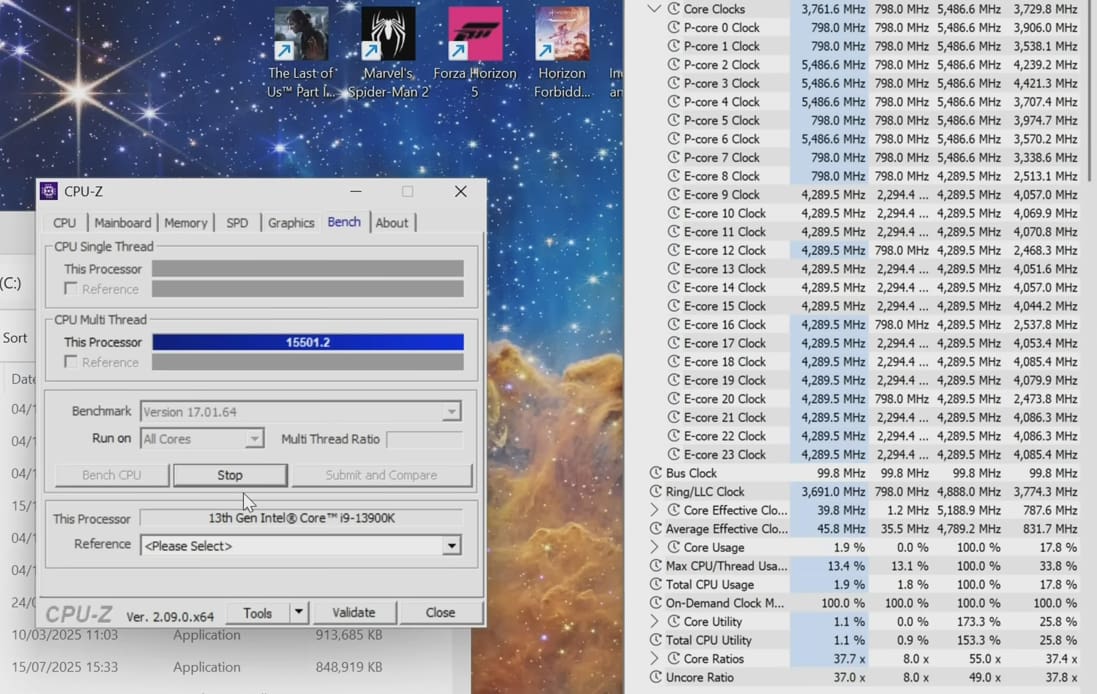Click the Uncore Ratio sensor icon
This screenshot has height=694, width=1097.
pos(656,677)
